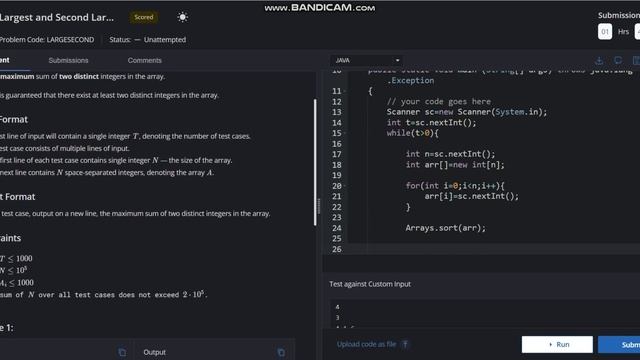This screenshot has height=360, width=640.
Task: Click code line 'Arrays.sort(arr);'
Action: (445, 228)
